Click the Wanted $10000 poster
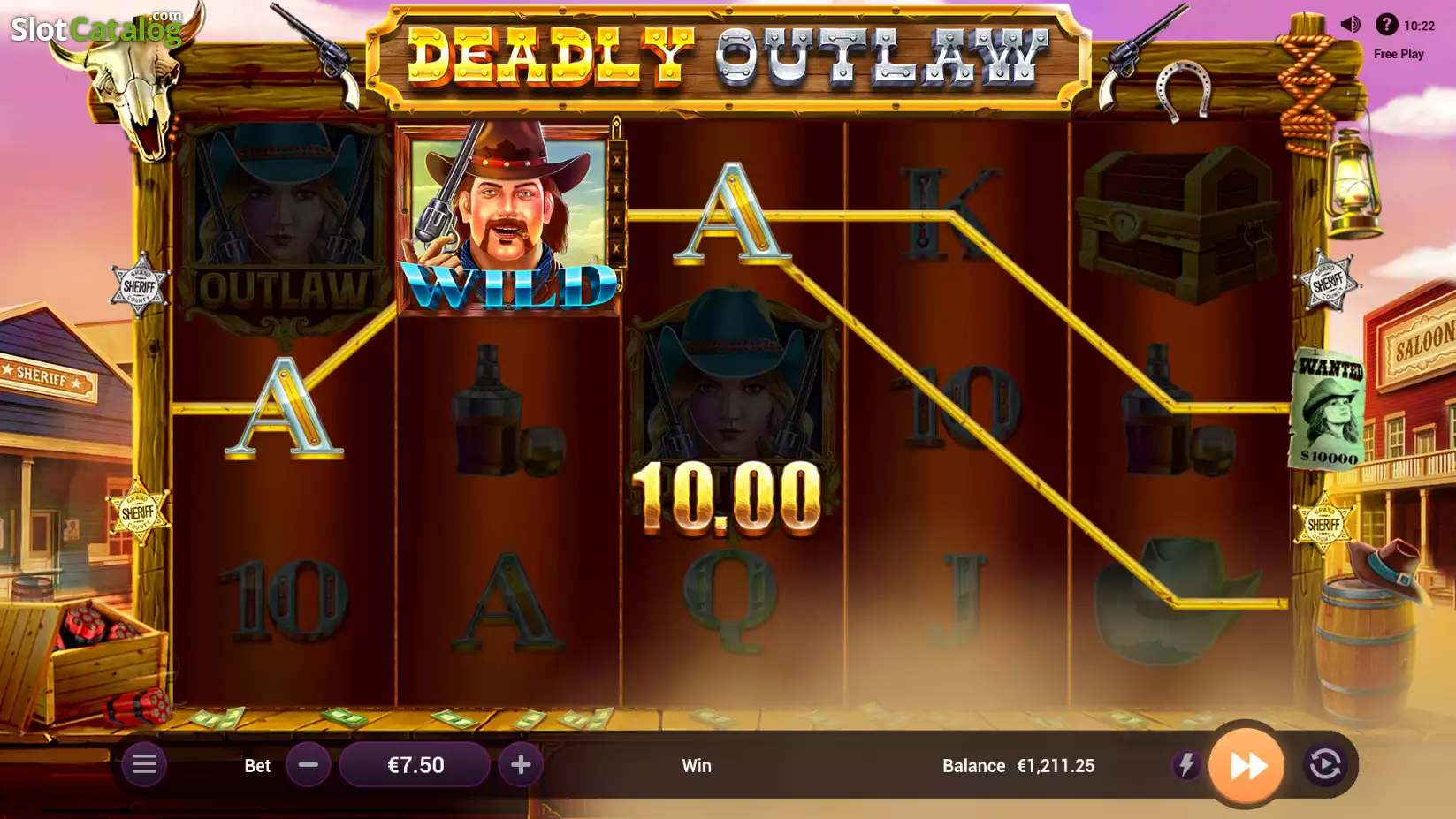 (1329, 408)
